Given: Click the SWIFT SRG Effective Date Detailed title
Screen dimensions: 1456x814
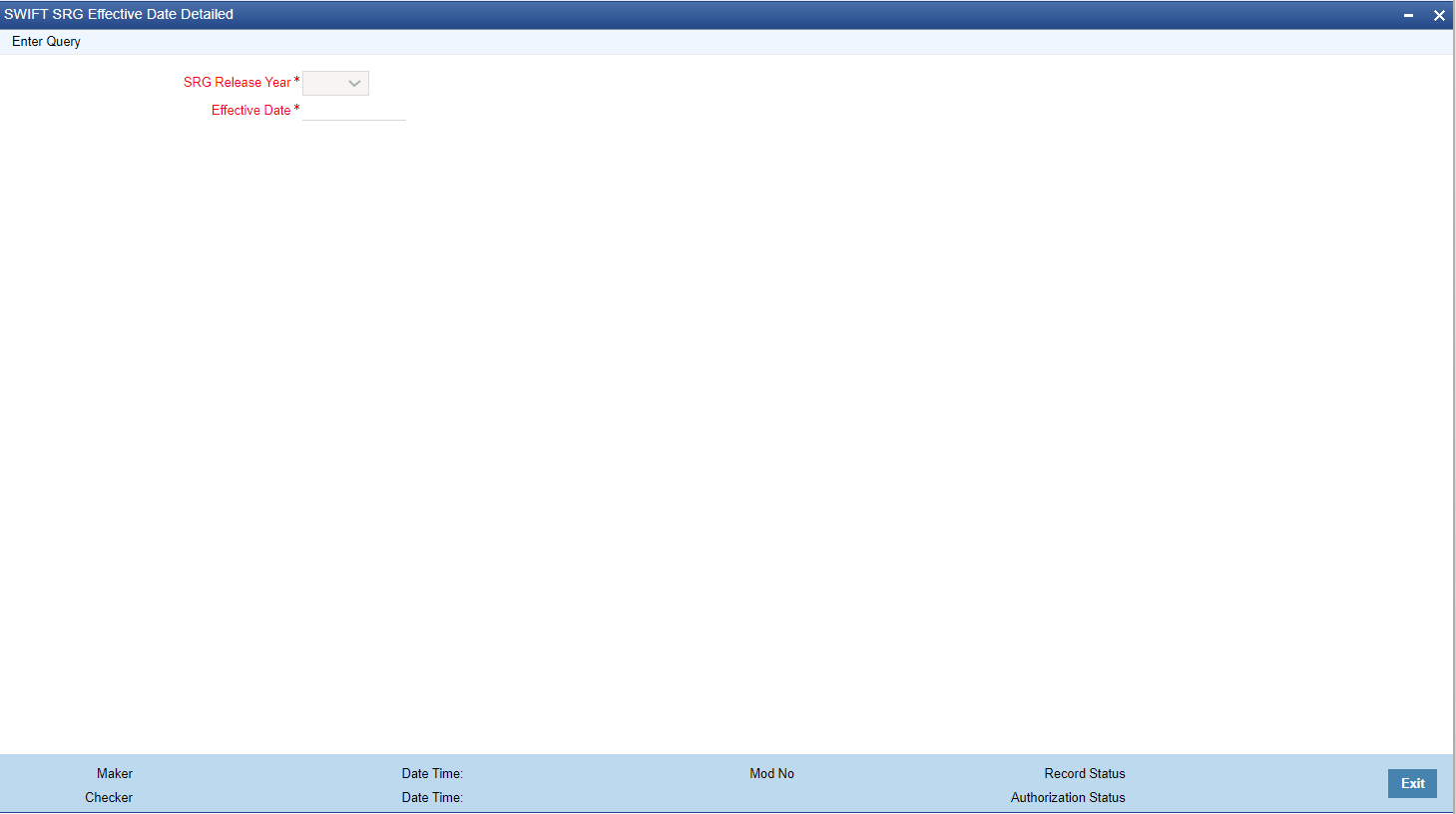Looking at the screenshot, I should tap(119, 15).
